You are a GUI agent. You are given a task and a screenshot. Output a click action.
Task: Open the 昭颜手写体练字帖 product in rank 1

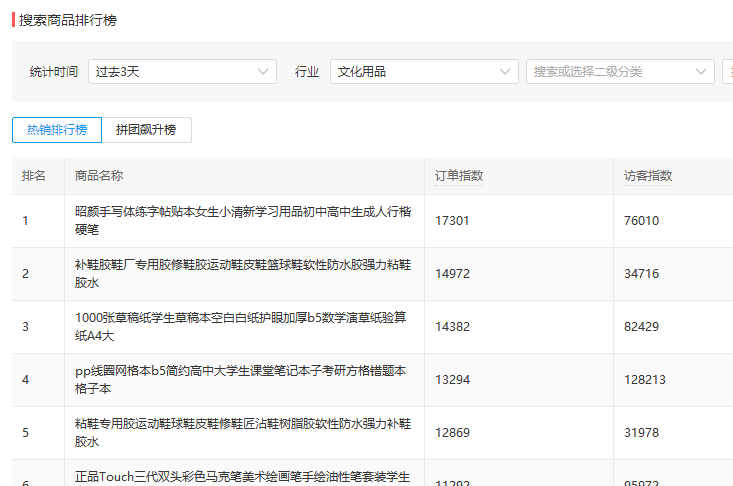(243, 221)
